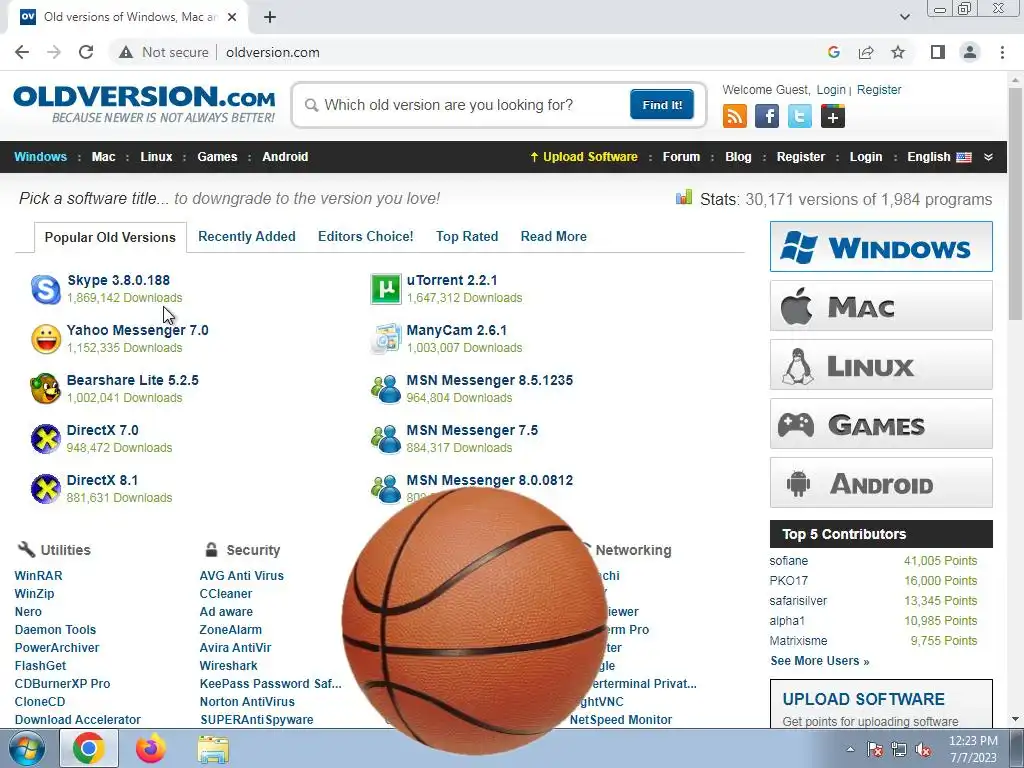
Task: Open the Chrome side panel icon
Action: 938,52
